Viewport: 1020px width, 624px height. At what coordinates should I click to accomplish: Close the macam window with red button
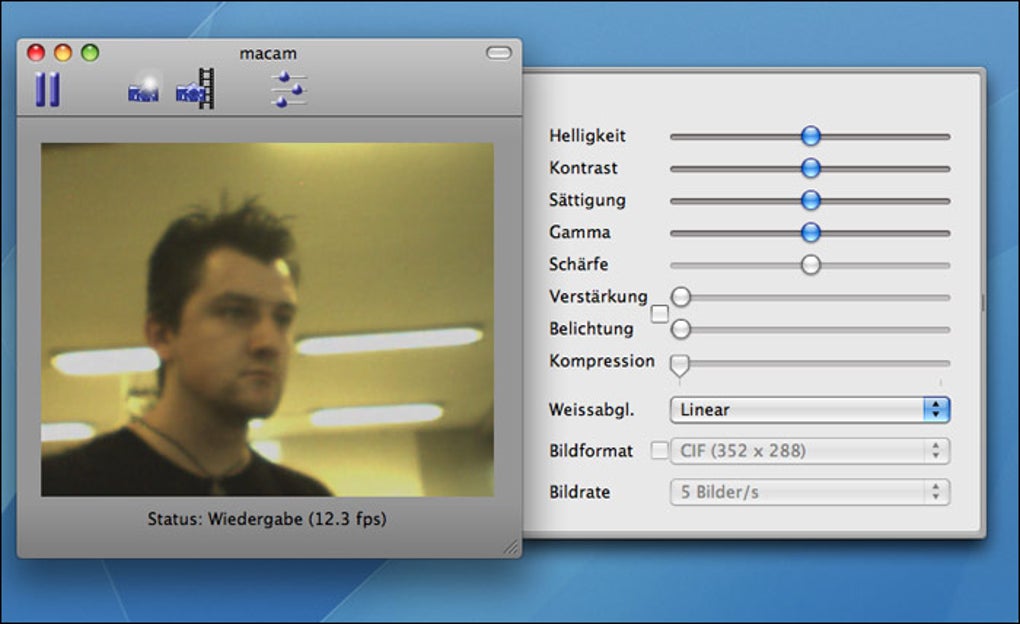(x=36, y=53)
